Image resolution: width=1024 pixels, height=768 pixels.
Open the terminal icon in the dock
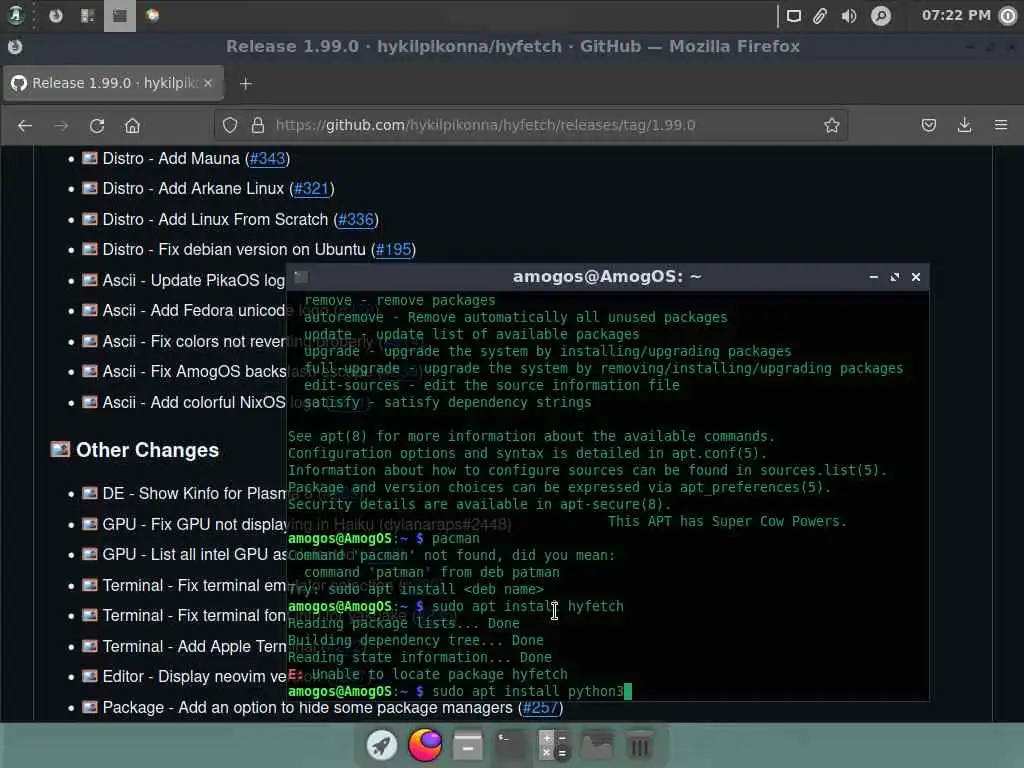point(511,745)
